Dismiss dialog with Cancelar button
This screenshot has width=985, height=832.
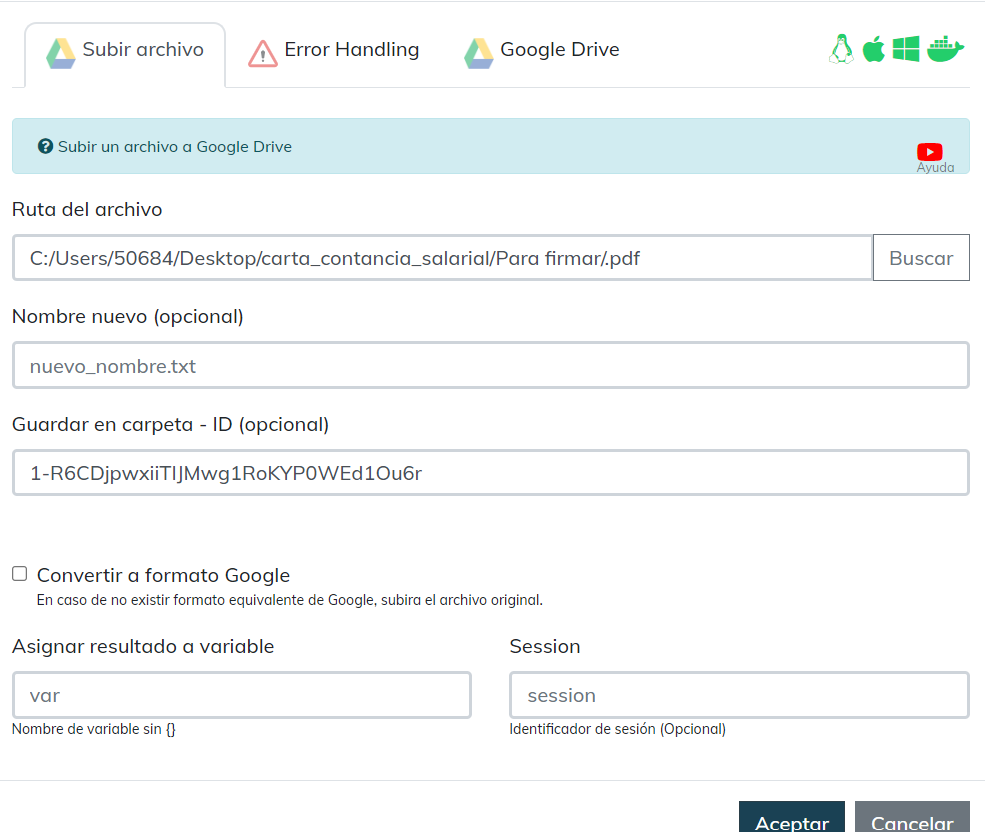[x=912, y=819]
